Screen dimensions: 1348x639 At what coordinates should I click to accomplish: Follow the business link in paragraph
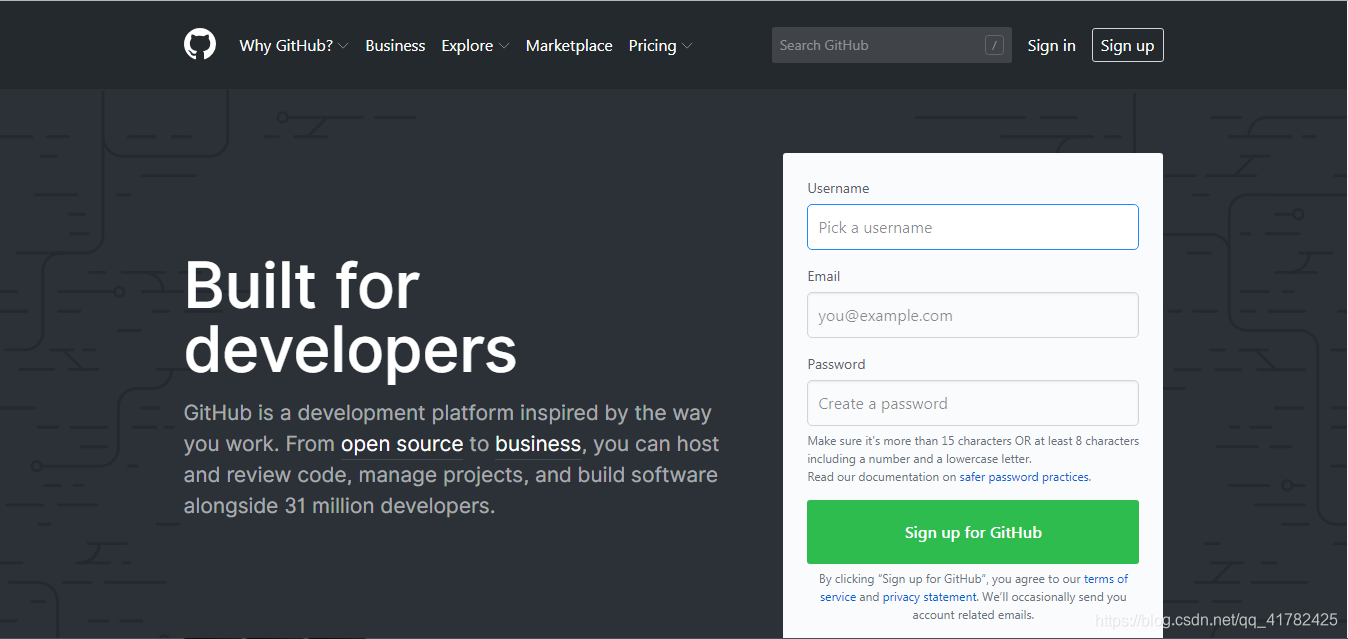click(x=538, y=444)
